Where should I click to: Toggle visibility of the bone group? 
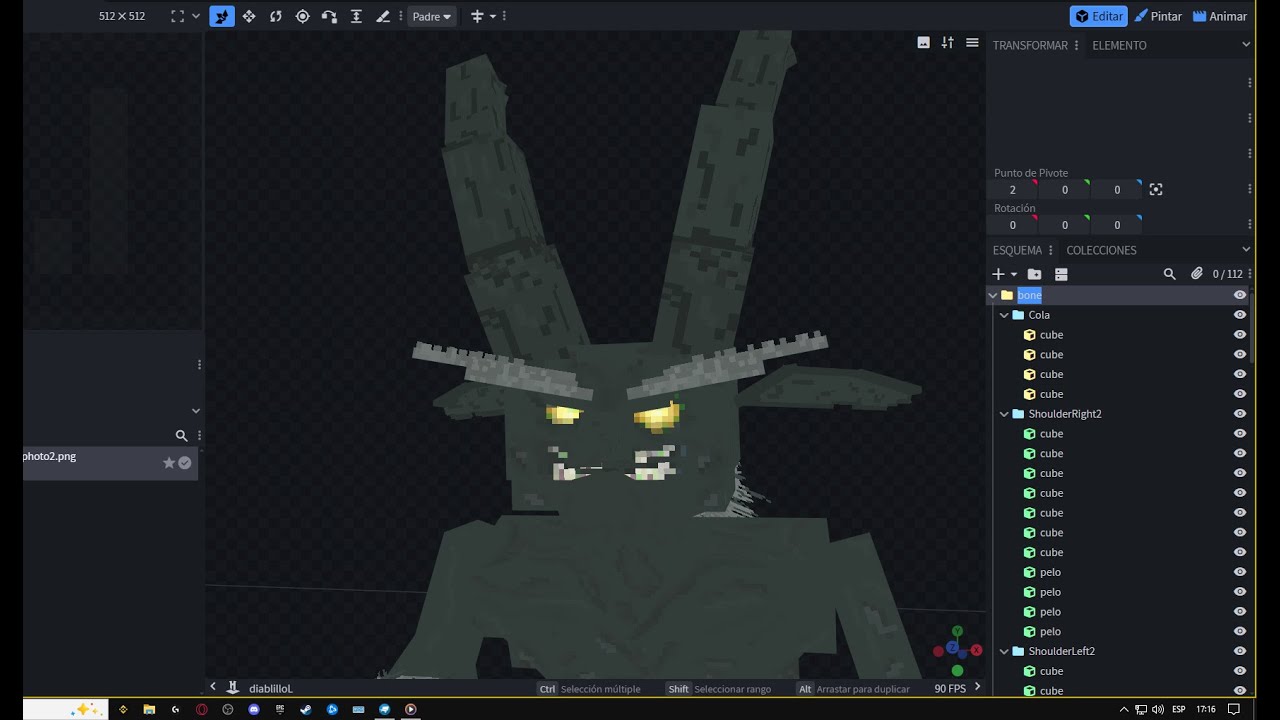click(x=1240, y=295)
